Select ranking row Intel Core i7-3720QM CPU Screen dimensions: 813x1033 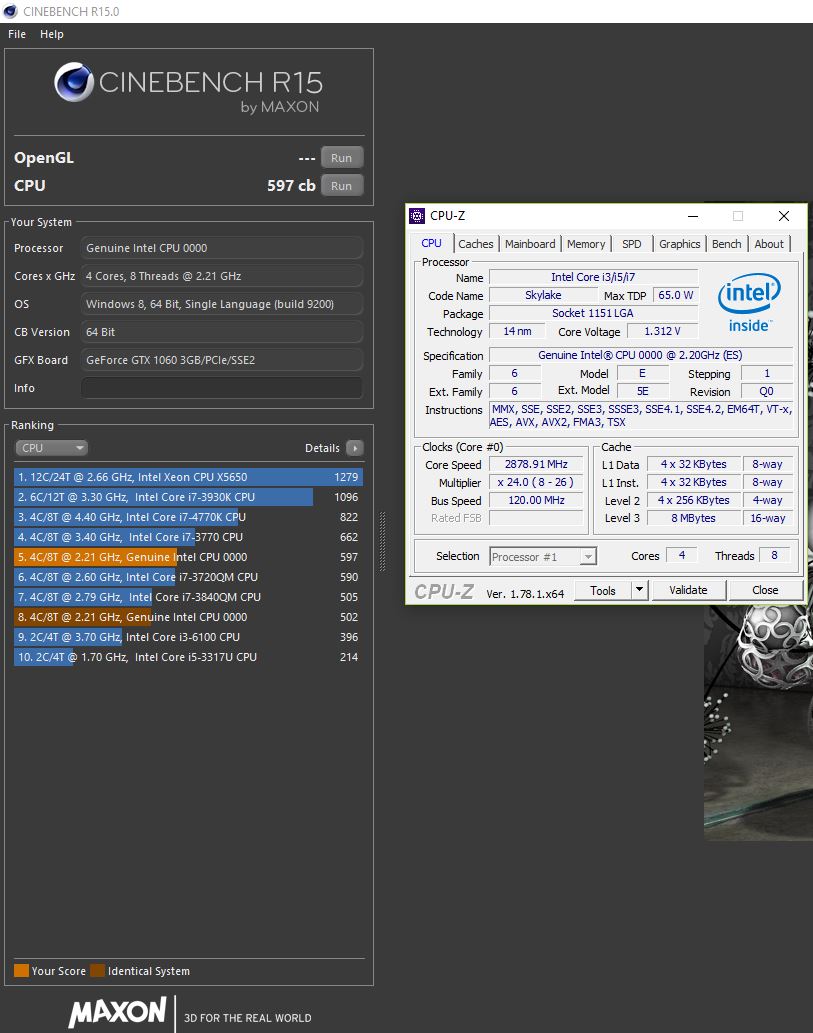(x=188, y=577)
